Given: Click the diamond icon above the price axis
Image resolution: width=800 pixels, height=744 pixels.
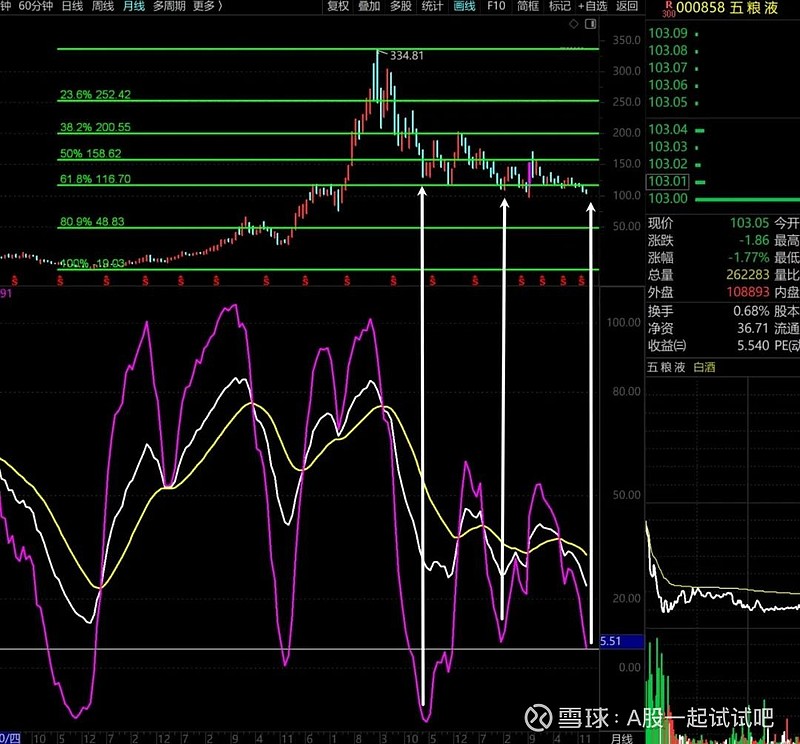Looking at the screenshot, I should tap(573, 24).
